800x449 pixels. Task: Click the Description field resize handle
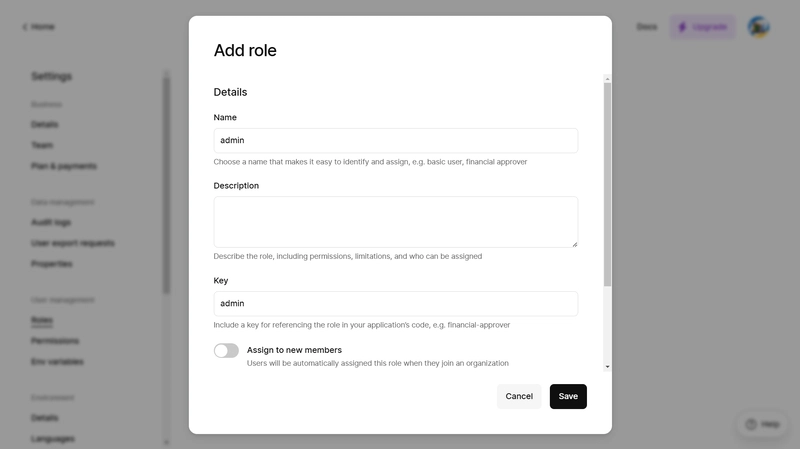pos(574,244)
